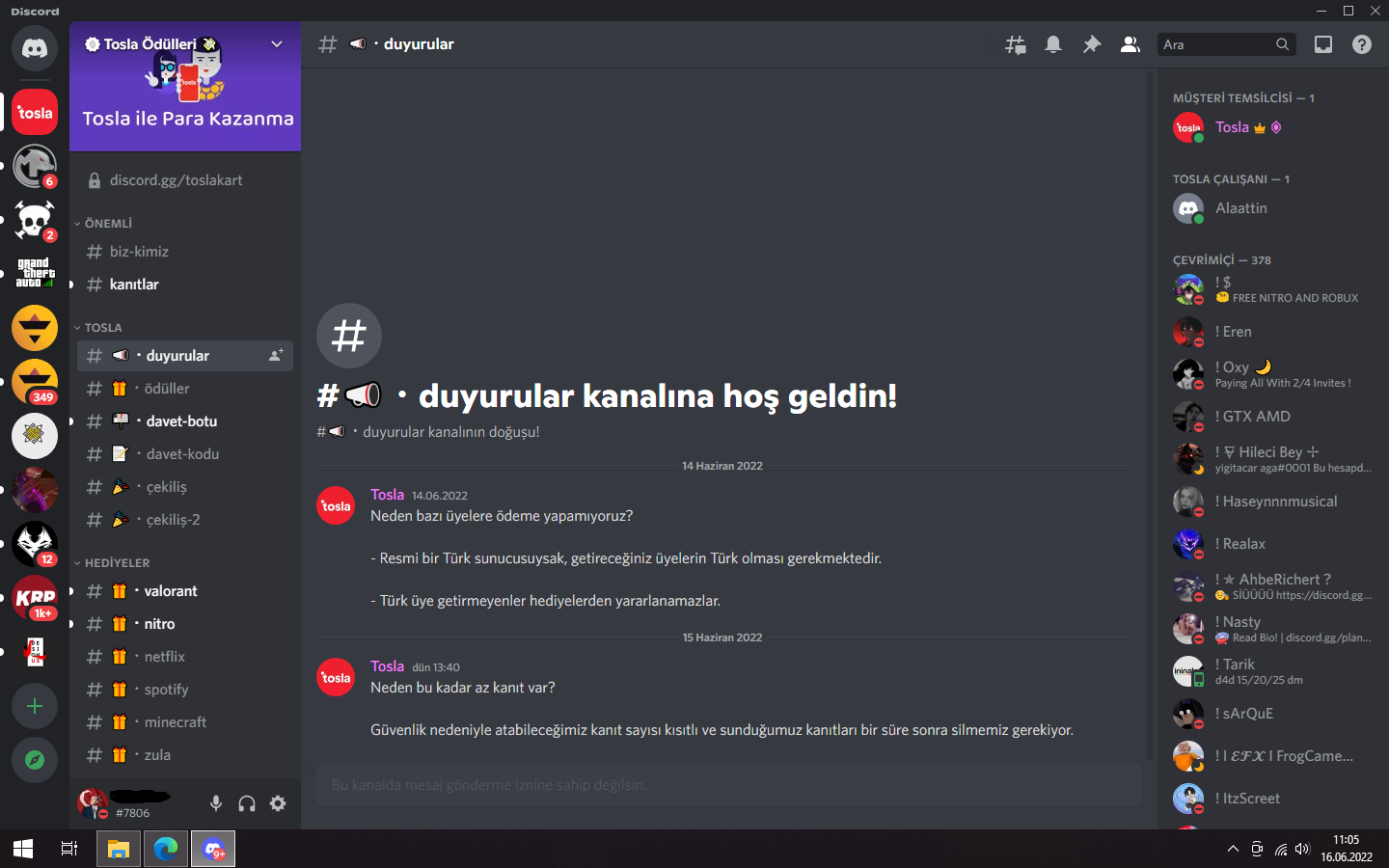Open the Help question mark icon
This screenshot has width=1389, height=868.
point(1362,44)
